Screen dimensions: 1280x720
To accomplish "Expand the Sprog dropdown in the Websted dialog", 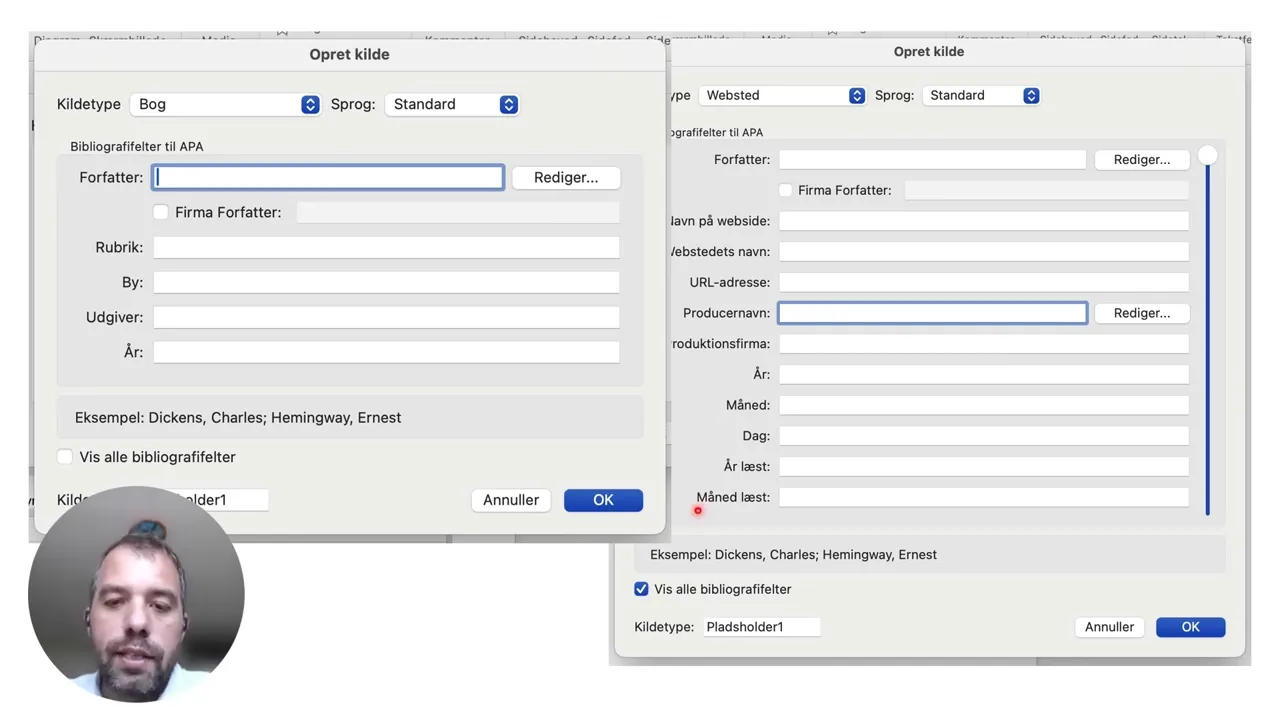I will [981, 95].
